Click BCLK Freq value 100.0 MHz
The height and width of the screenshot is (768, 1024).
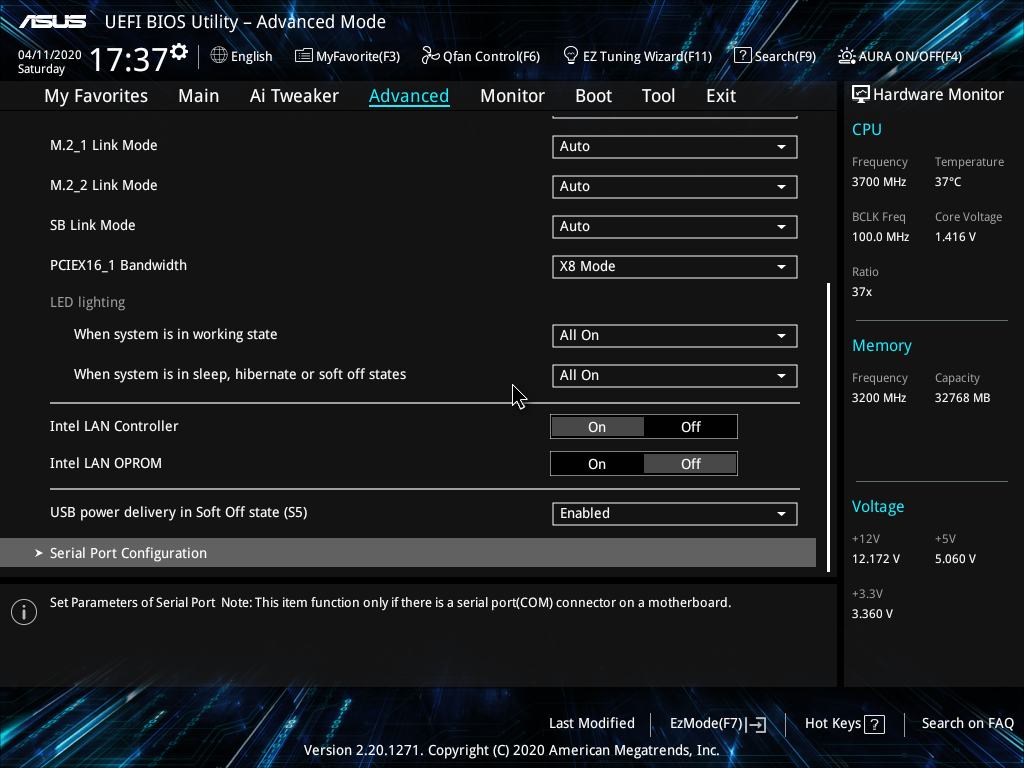[x=880, y=236]
